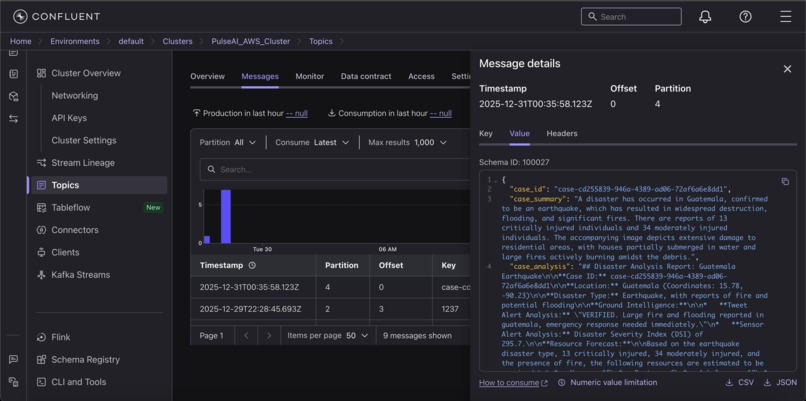The width and height of the screenshot is (806, 401).
Task: Click the Kafka Streams icon
Action: 42,275
